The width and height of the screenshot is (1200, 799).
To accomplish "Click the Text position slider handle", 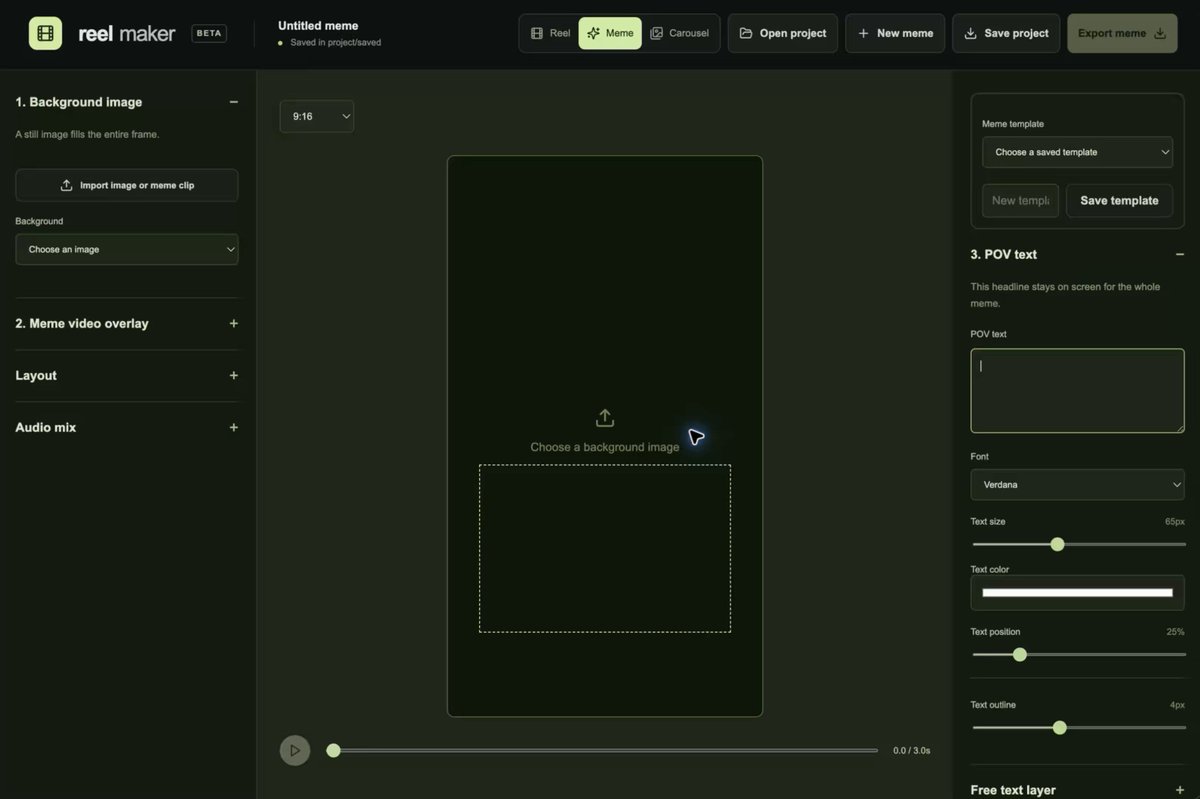I will point(1020,654).
